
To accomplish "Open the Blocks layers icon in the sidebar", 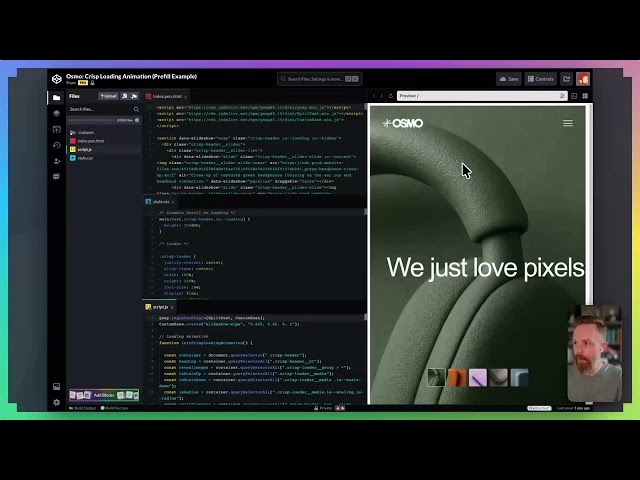I will 56,113.
